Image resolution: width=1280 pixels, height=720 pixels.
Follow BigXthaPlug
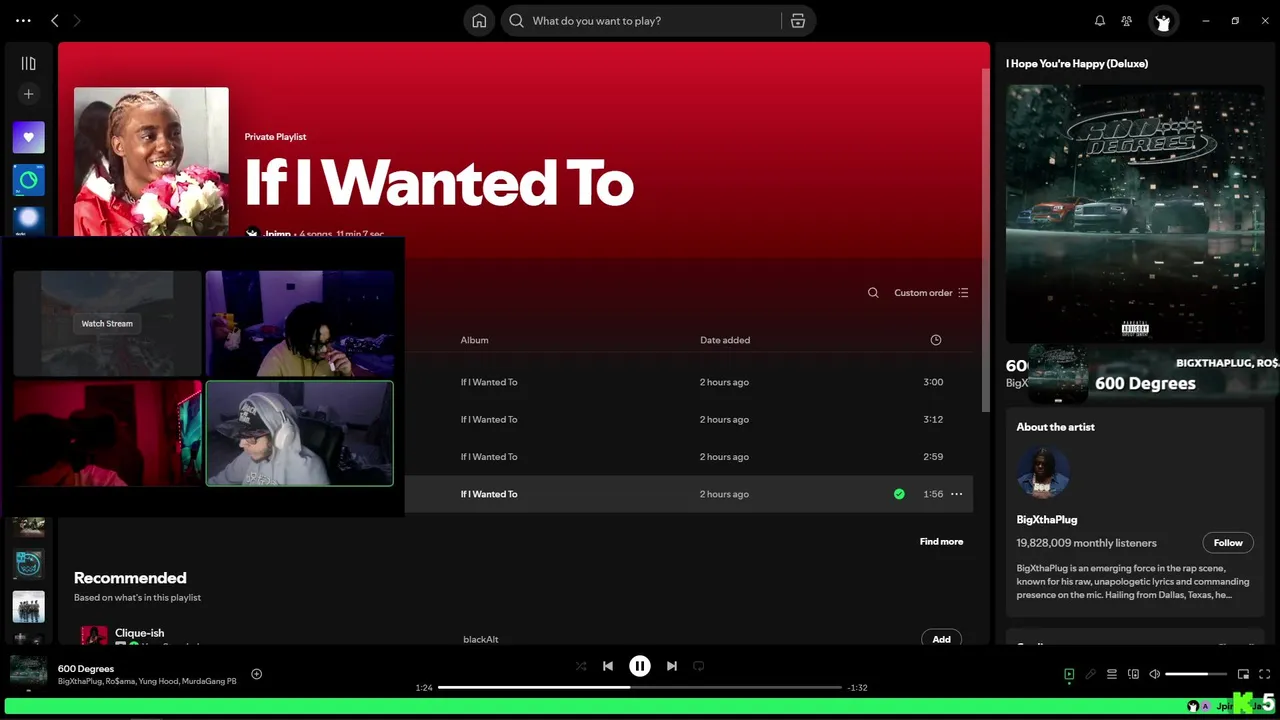[1228, 543]
